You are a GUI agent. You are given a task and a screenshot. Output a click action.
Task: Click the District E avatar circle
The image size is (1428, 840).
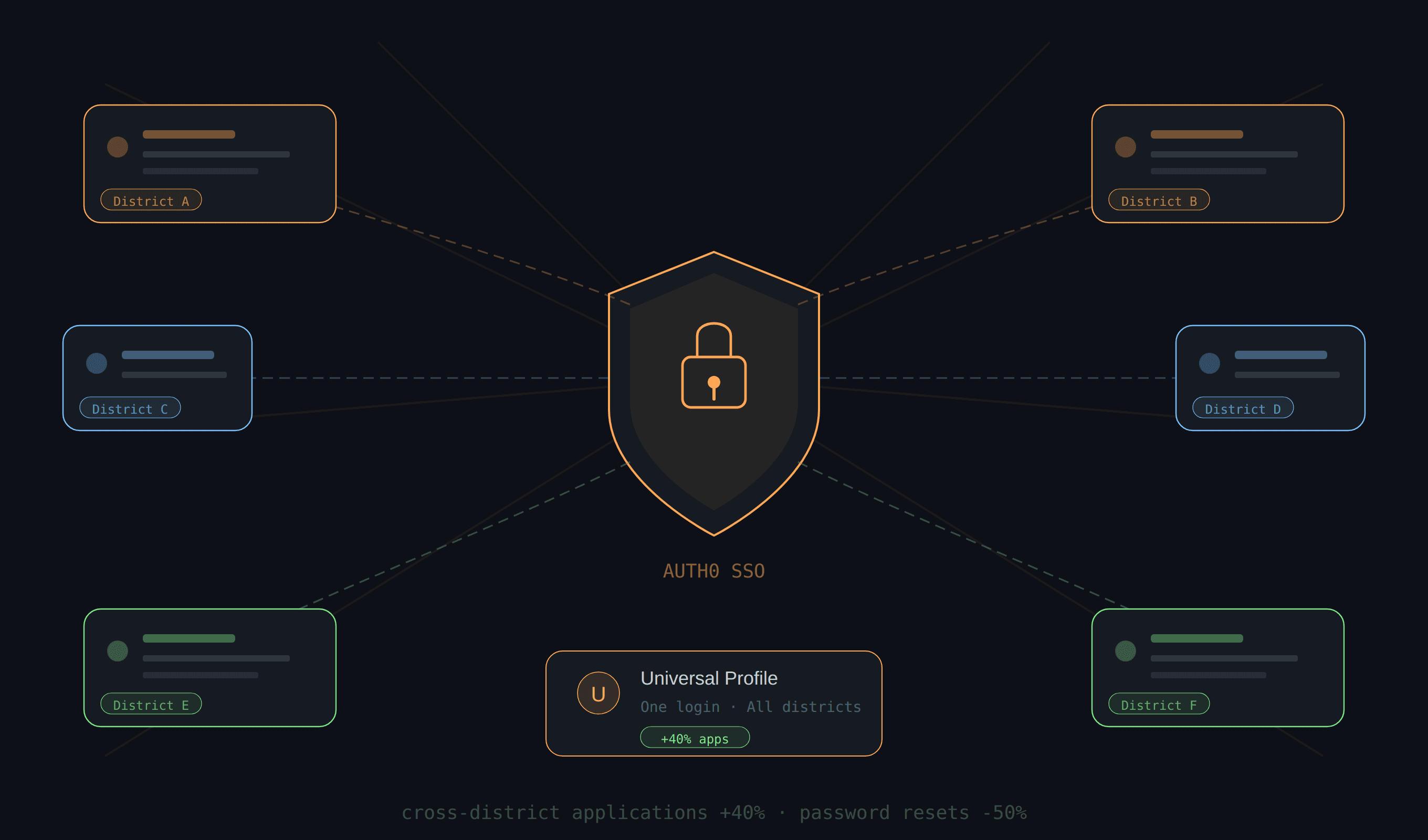(117, 650)
